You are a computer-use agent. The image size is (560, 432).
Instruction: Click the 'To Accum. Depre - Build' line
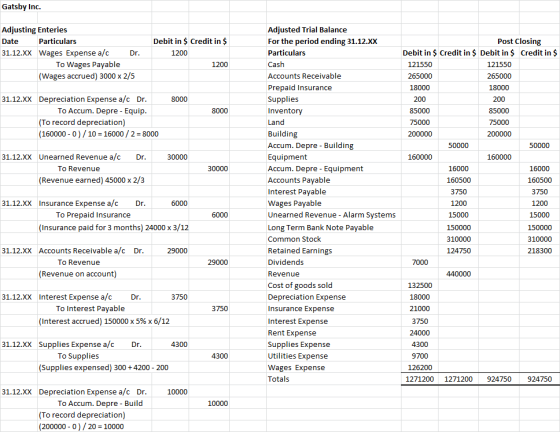tap(100, 403)
